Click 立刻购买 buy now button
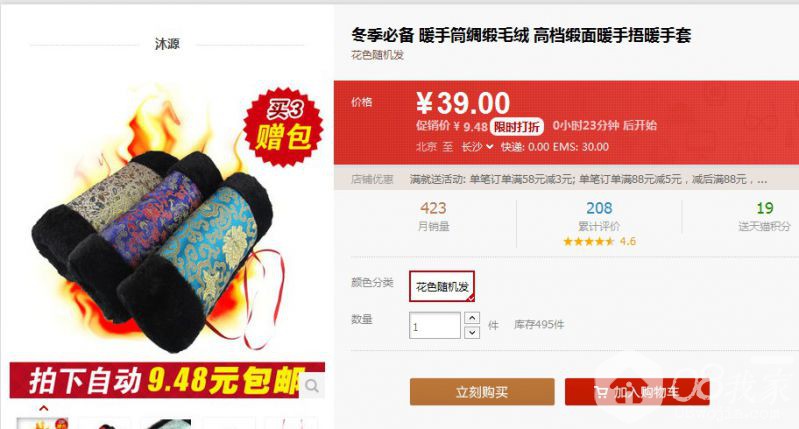Viewport: 799px width, 429px height. pyautogui.click(x=482, y=392)
